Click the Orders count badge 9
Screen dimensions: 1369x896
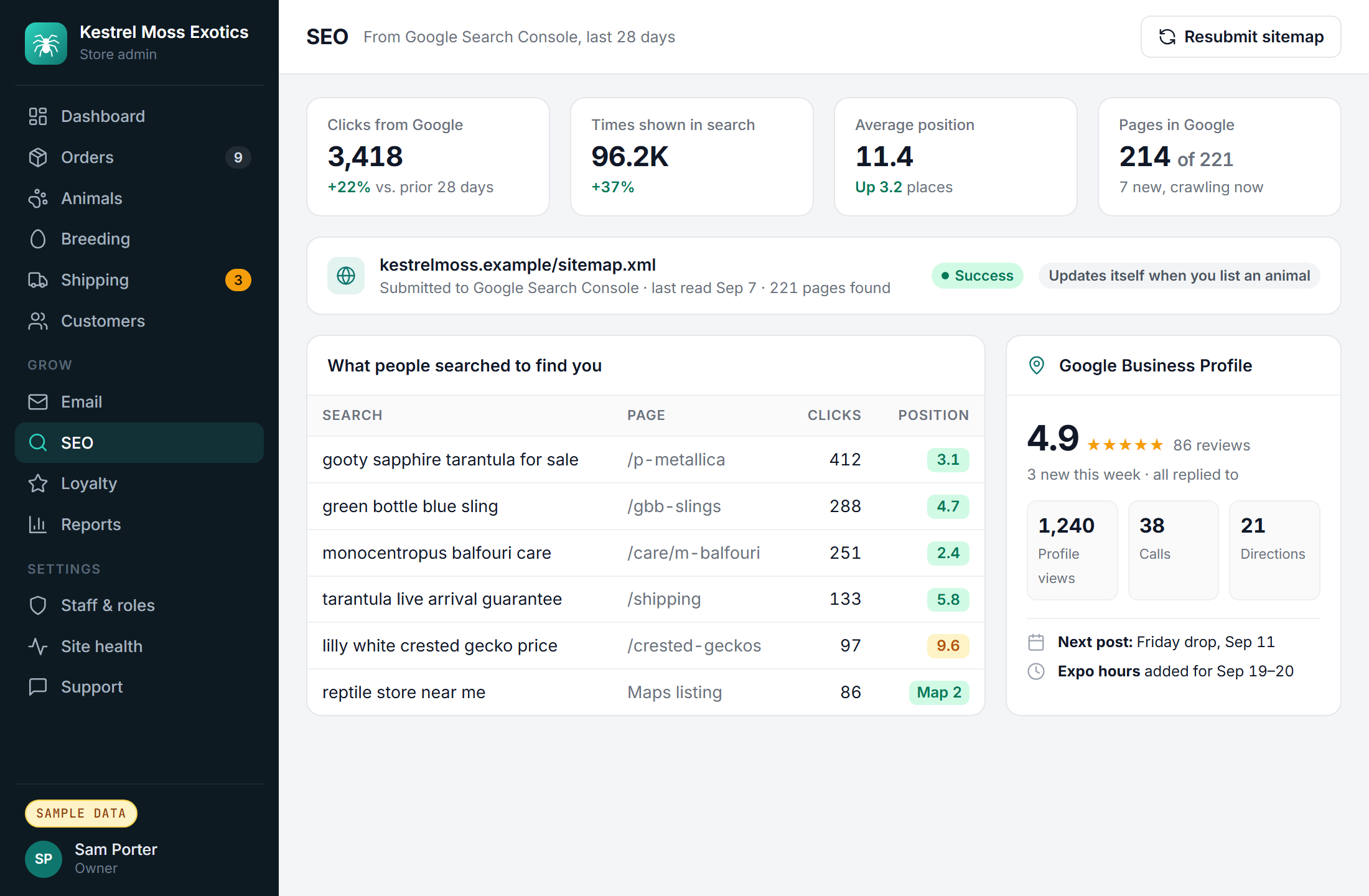click(238, 157)
